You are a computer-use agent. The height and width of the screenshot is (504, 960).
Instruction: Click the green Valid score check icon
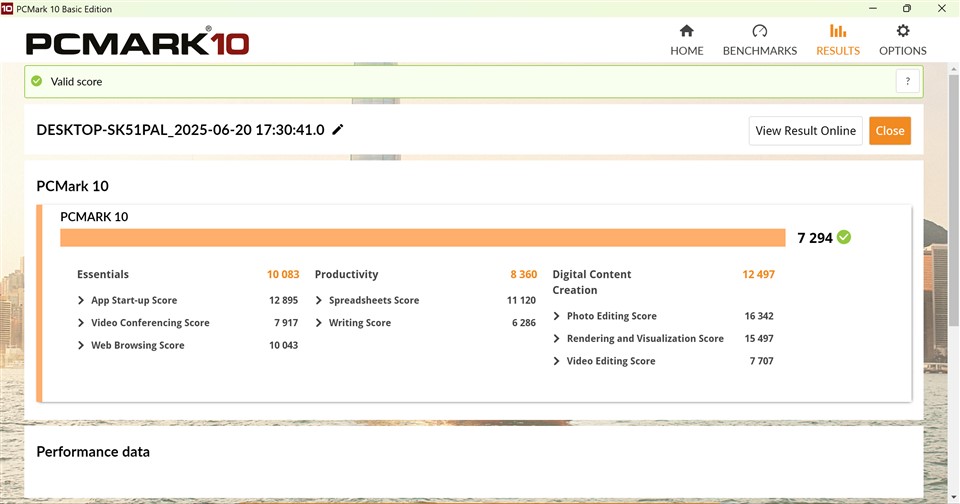point(37,82)
